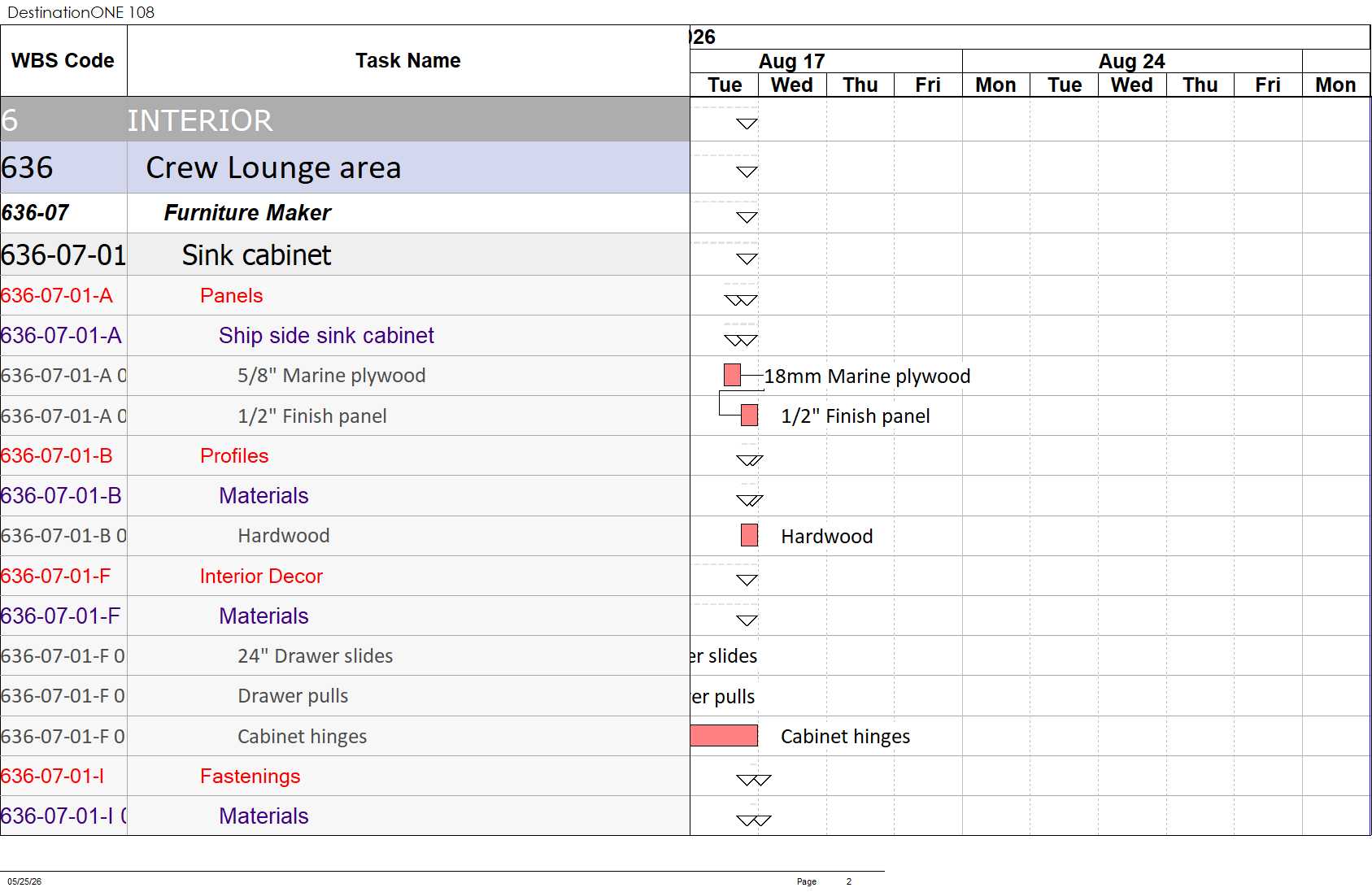Select the Drawer pulls task name
The height and width of the screenshot is (892, 1372).
click(293, 696)
